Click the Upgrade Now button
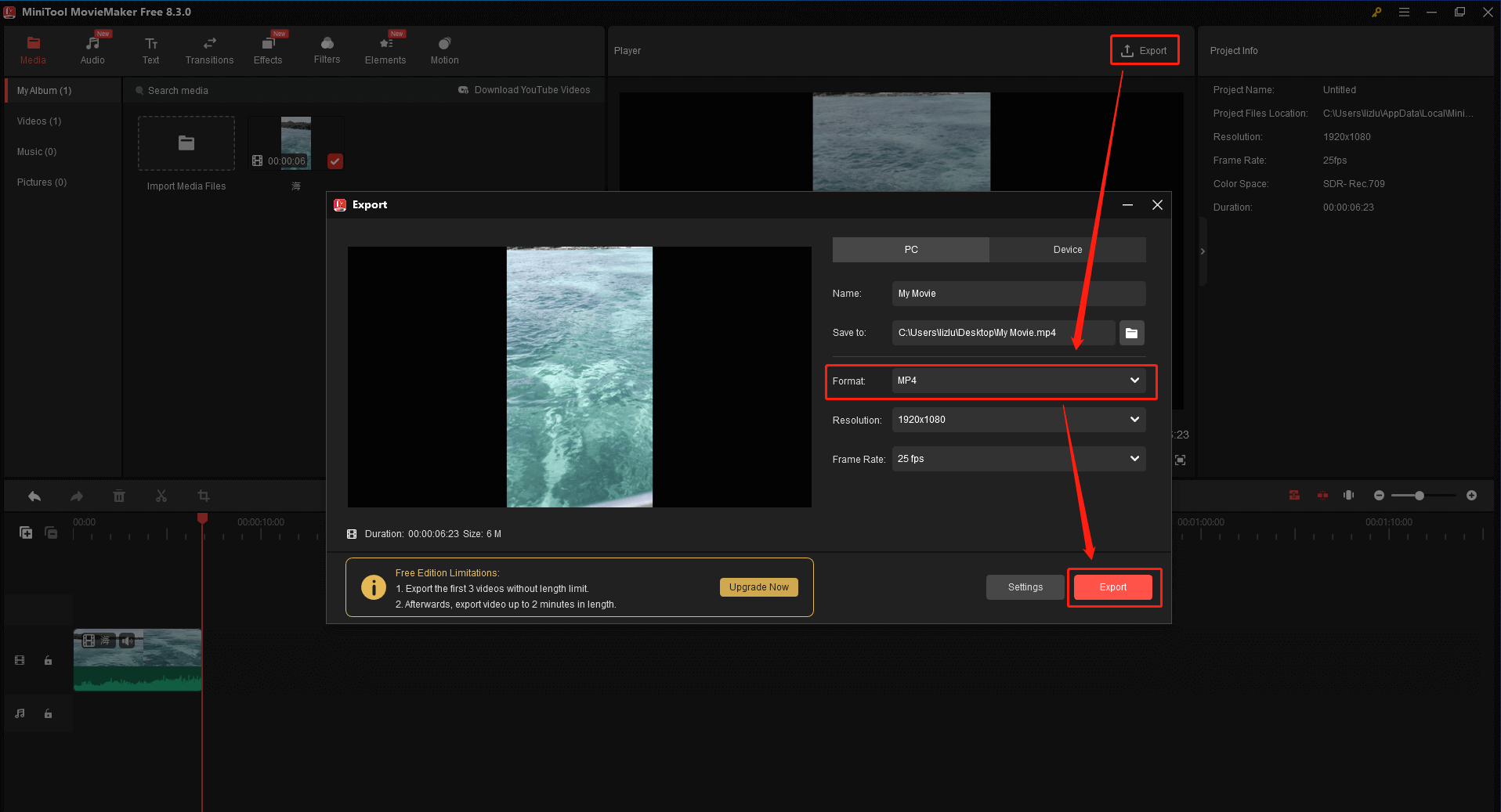The image size is (1501, 812). point(759,587)
